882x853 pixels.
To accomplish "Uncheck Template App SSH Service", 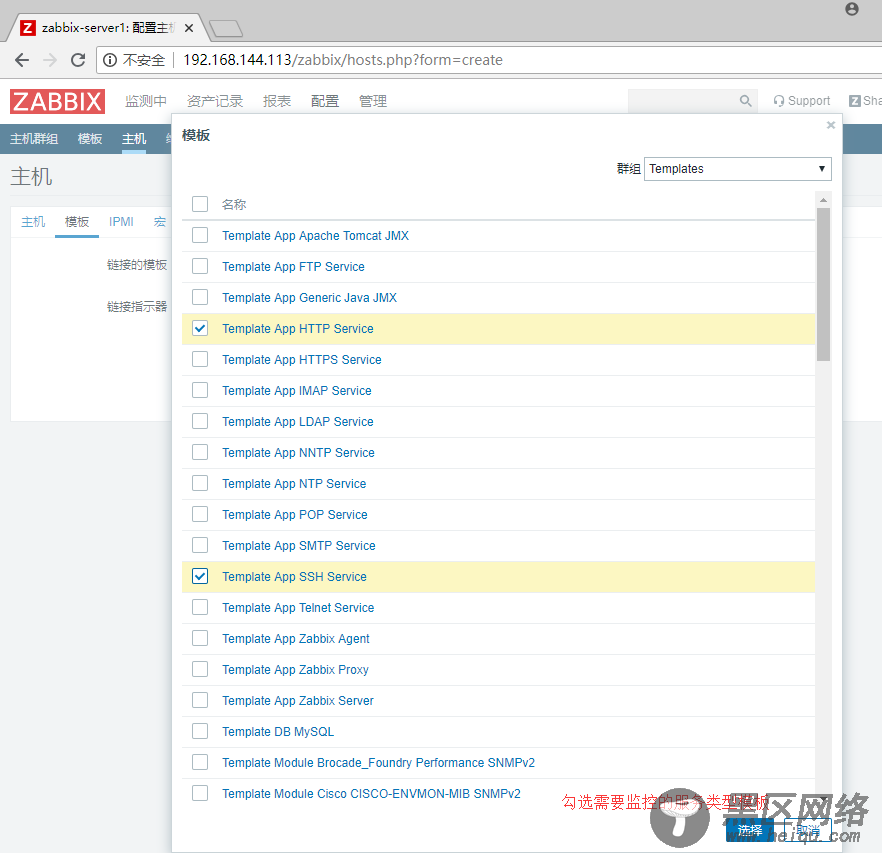I will 200,576.
